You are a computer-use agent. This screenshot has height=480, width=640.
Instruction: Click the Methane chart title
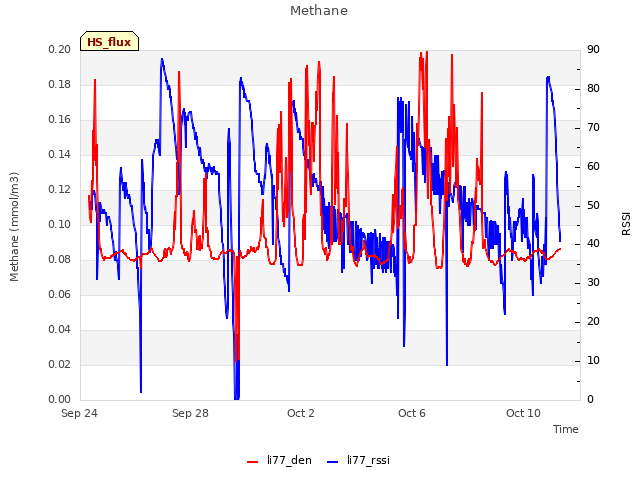[x=319, y=11]
